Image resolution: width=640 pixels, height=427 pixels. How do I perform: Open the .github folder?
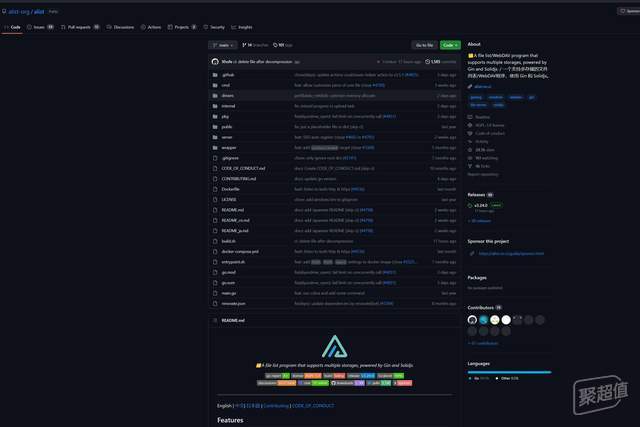pos(228,75)
